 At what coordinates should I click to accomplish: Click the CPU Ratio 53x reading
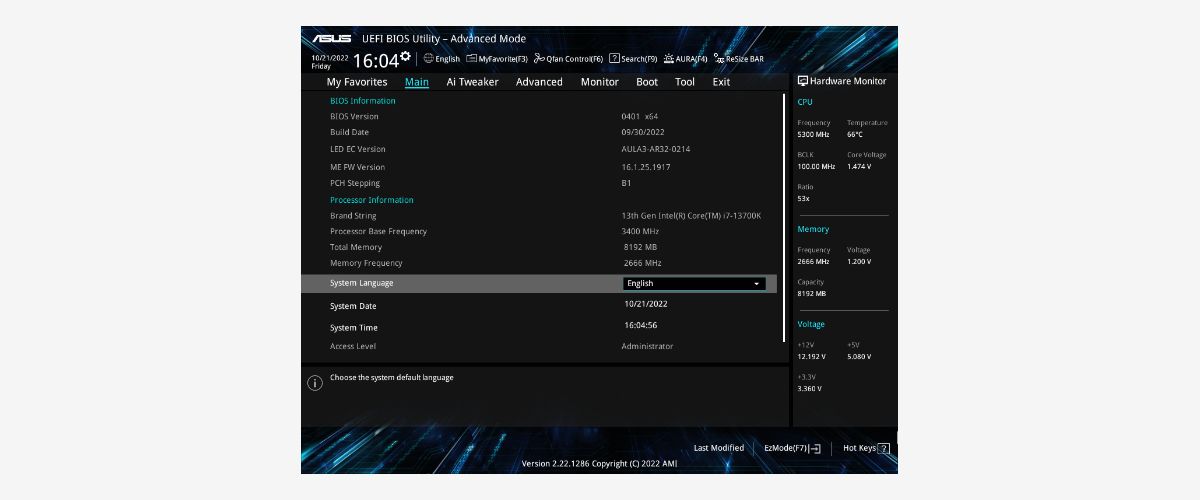[803, 198]
